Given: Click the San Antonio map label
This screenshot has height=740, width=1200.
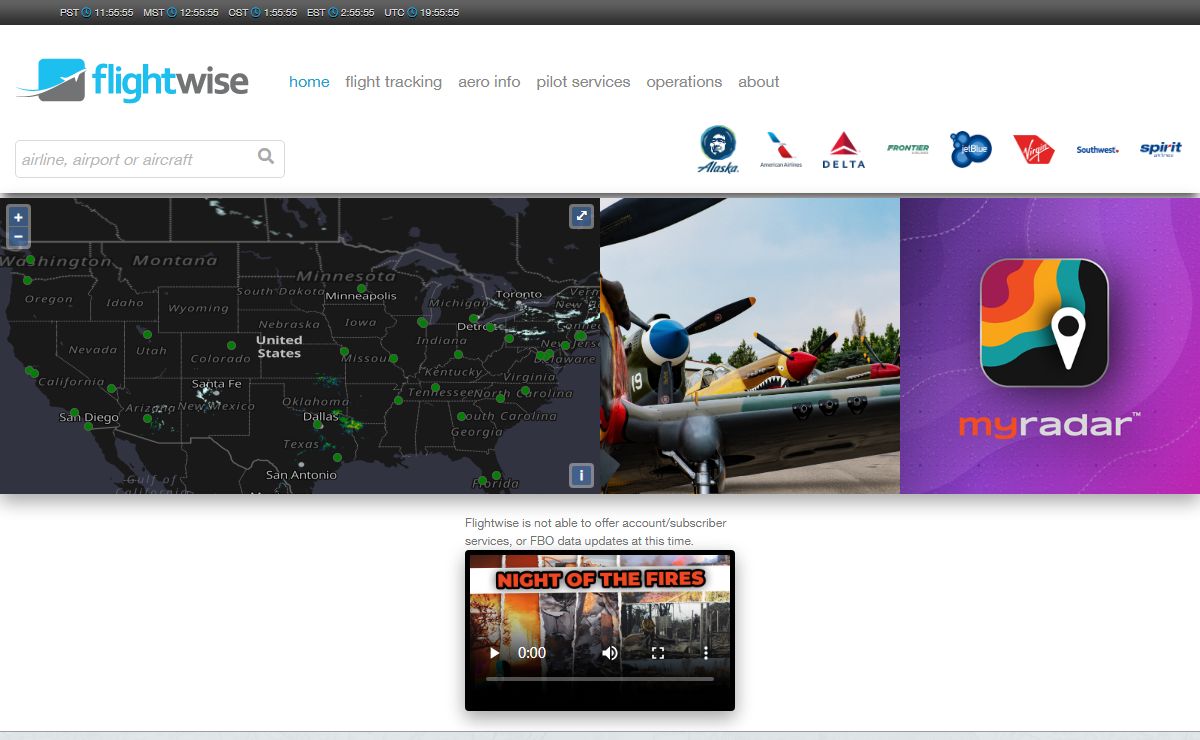Looking at the screenshot, I should pos(301,475).
